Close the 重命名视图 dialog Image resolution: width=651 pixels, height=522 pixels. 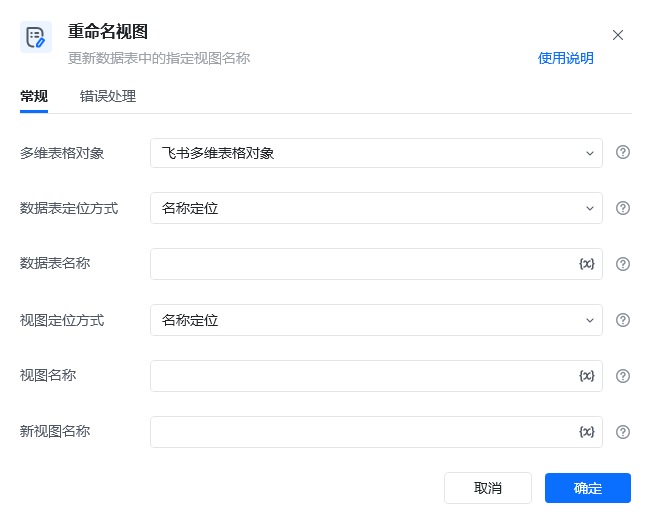coord(618,35)
